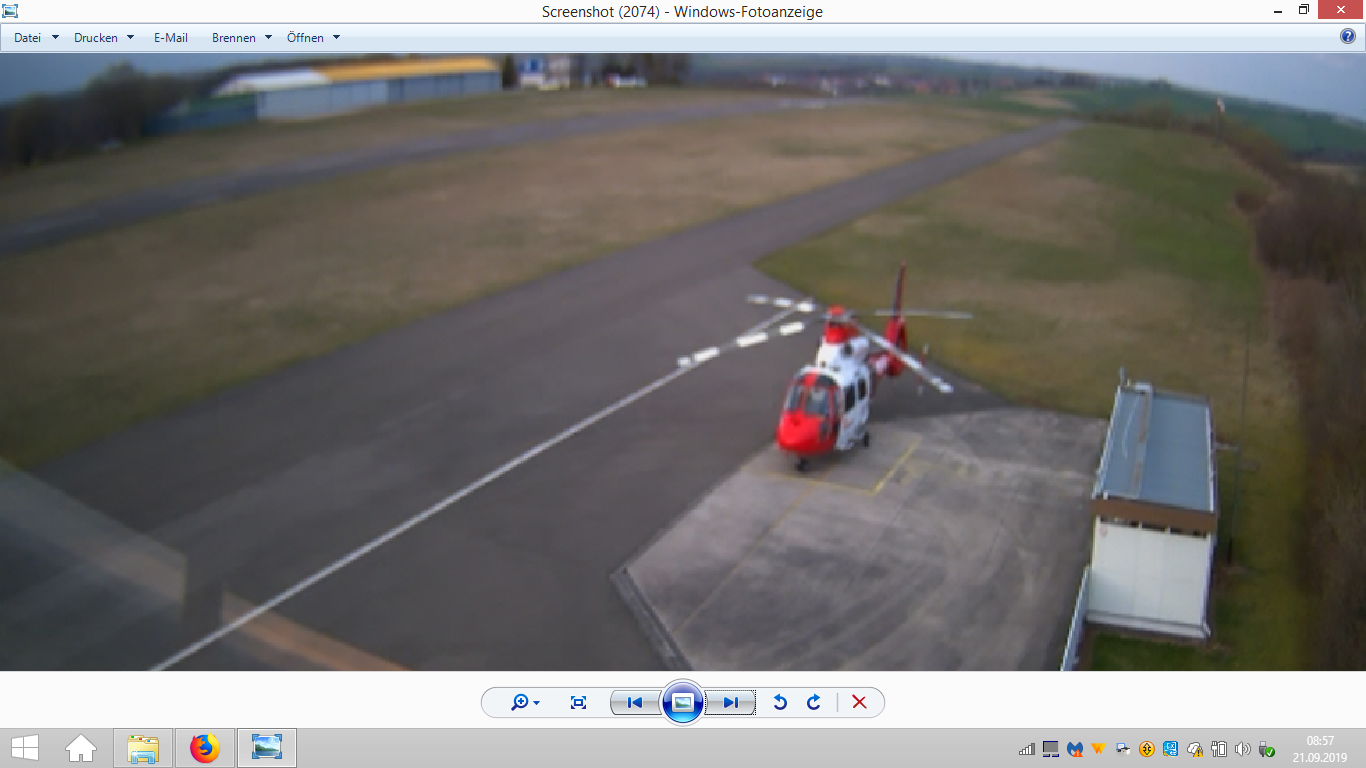1366x768 pixels.
Task: Open the blue sync square tray icon
Action: pyautogui.click(x=1171, y=749)
